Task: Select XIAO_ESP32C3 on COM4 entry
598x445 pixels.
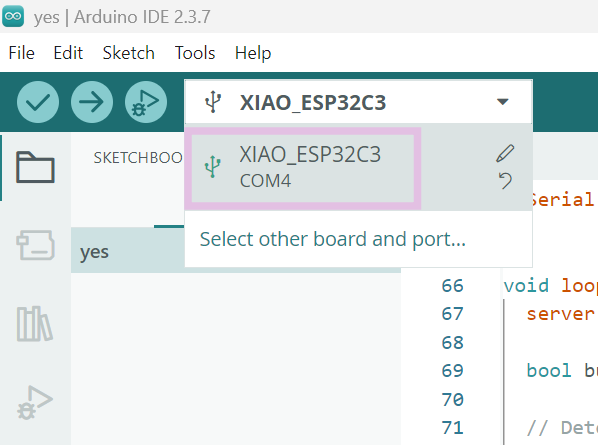Action: [x=302, y=168]
